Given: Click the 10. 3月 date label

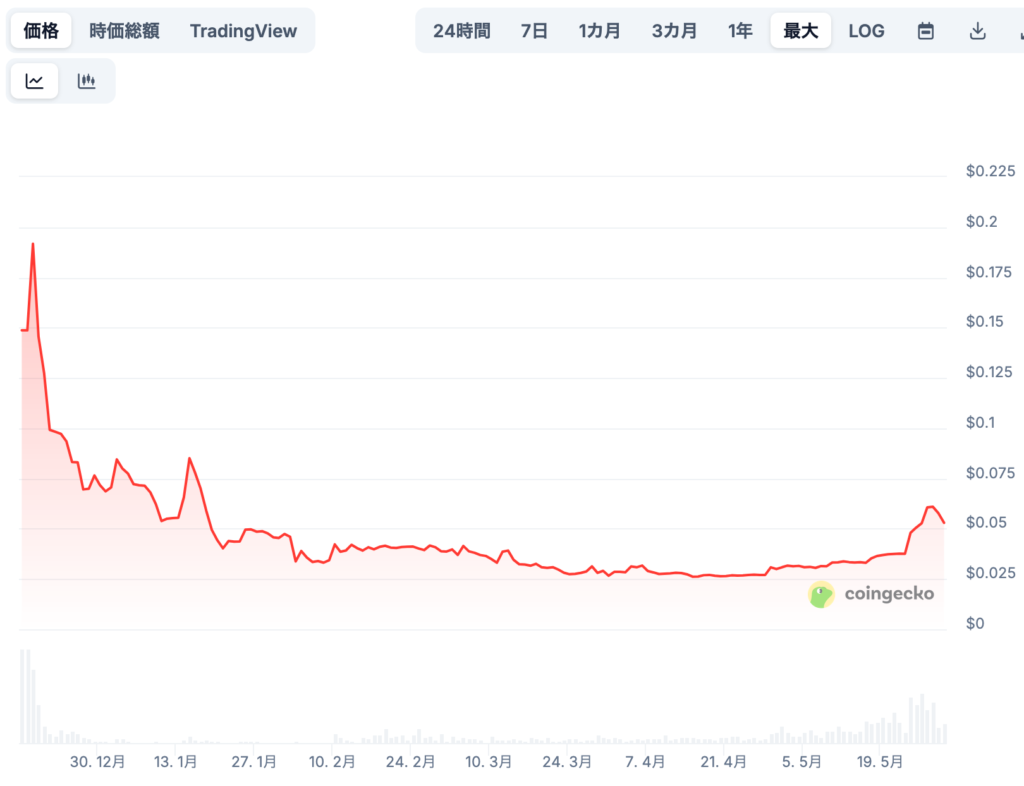Looking at the screenshot, I should pyautogui.click(x=488, y=762).
